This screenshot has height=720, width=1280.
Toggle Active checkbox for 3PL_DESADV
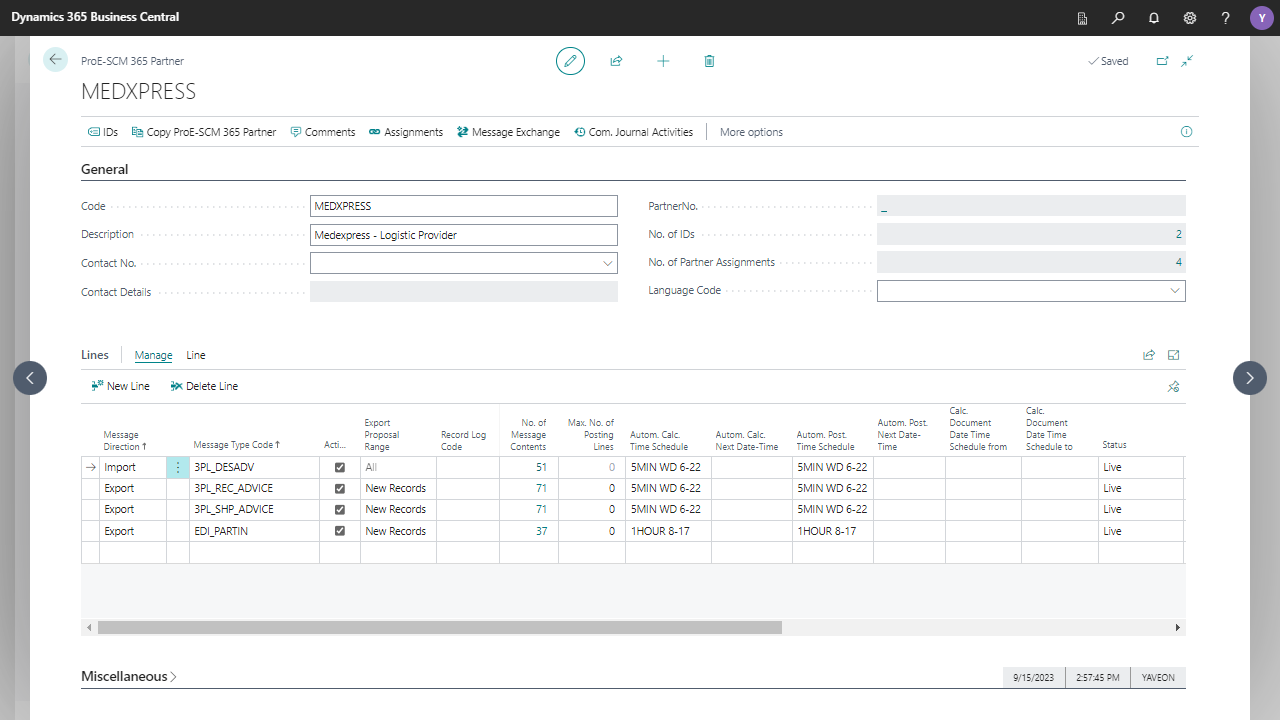pos(340,467)
